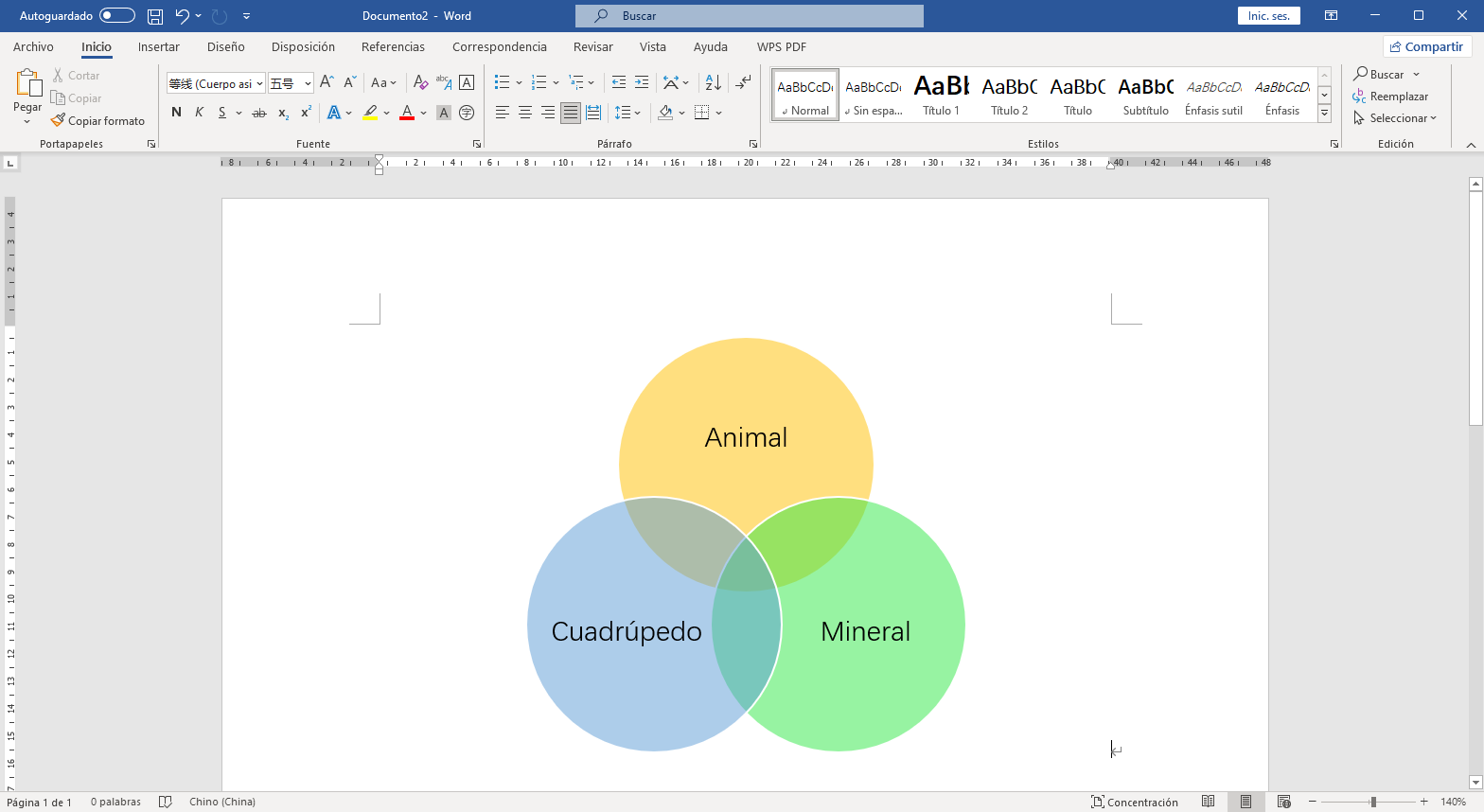
Task: Toggle bold N formatting
Action: [176, 113]
